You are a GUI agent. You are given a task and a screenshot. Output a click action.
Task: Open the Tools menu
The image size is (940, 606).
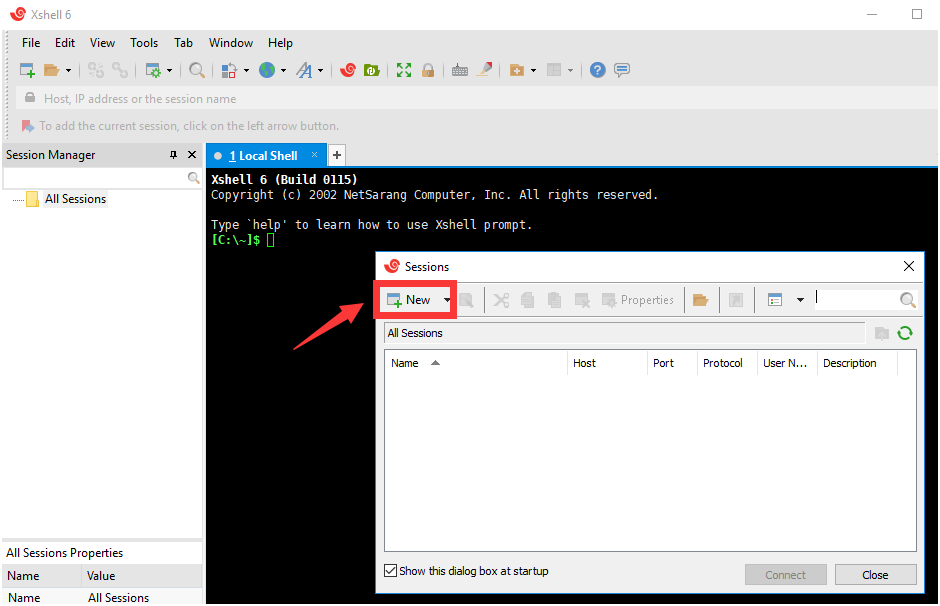click(144, 43)
